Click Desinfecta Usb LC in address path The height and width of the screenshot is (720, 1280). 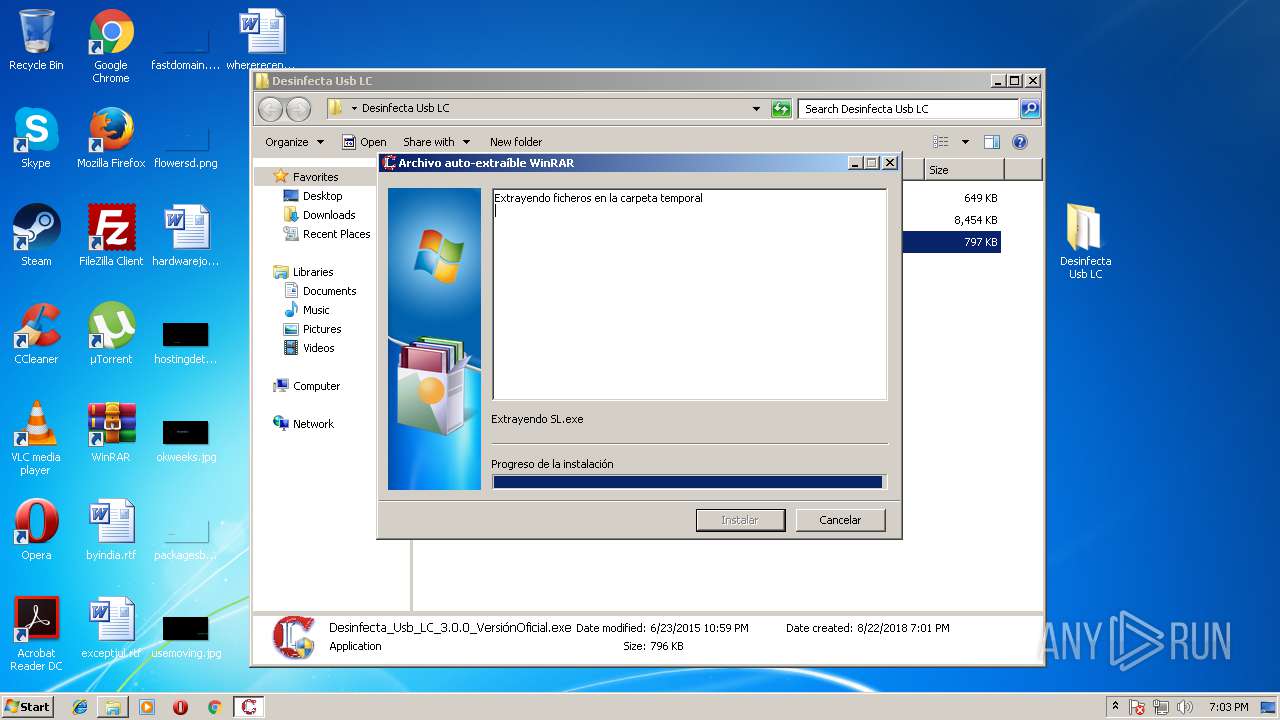[x=405, y=108]
